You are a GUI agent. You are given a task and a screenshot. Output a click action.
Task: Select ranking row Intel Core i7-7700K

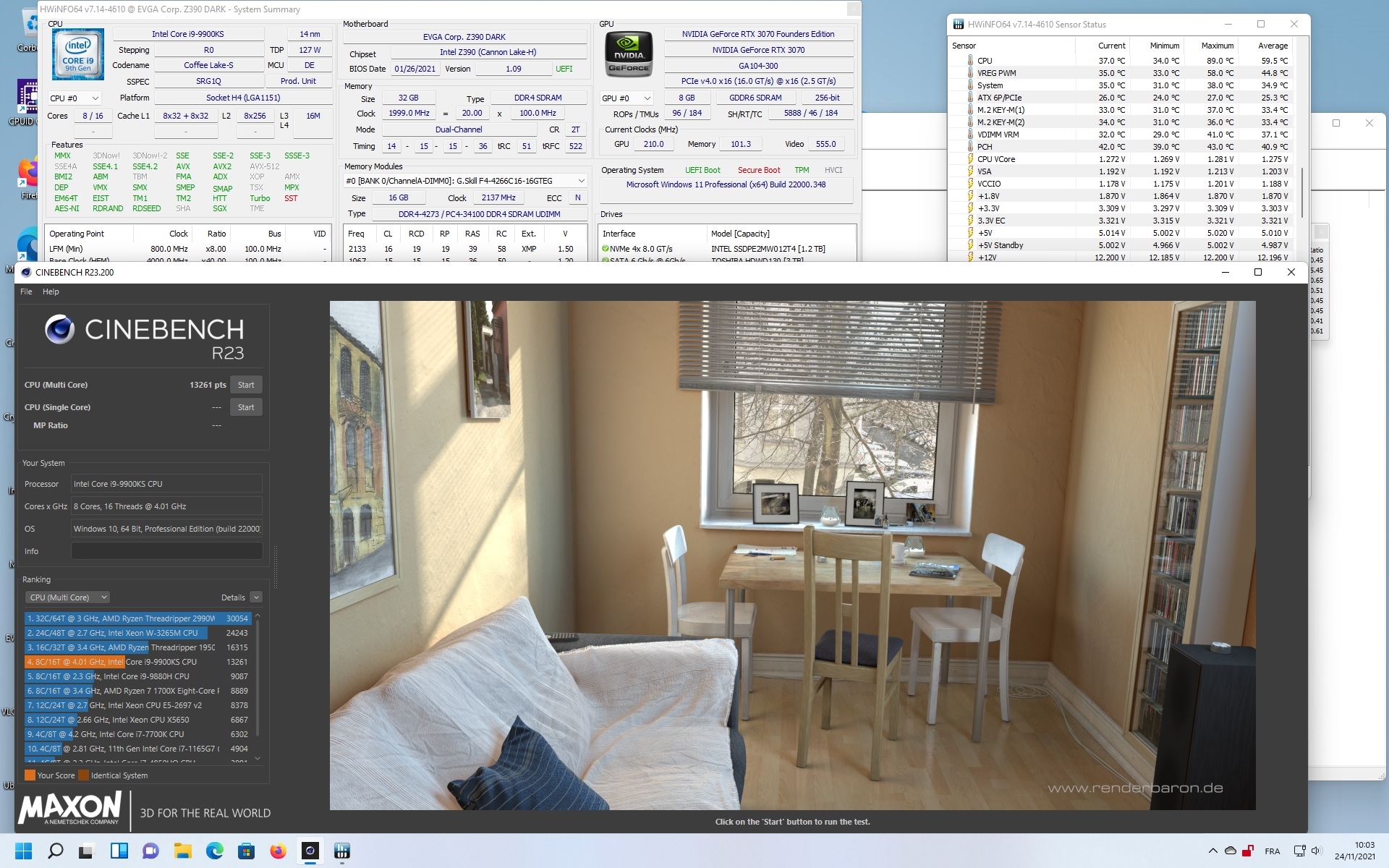(x=137, y=734)
